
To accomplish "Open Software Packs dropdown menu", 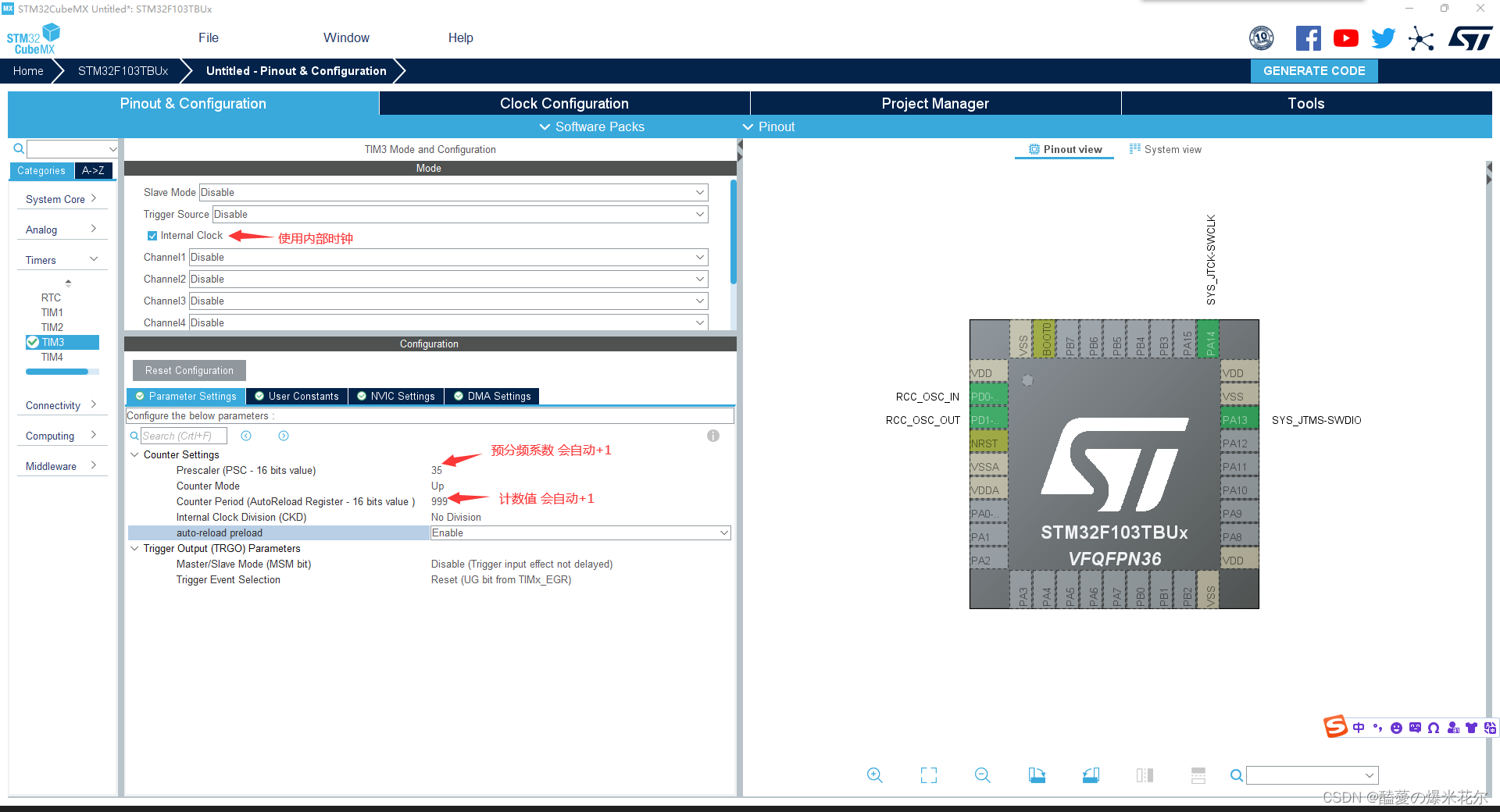I will click(x=592, y=126).
